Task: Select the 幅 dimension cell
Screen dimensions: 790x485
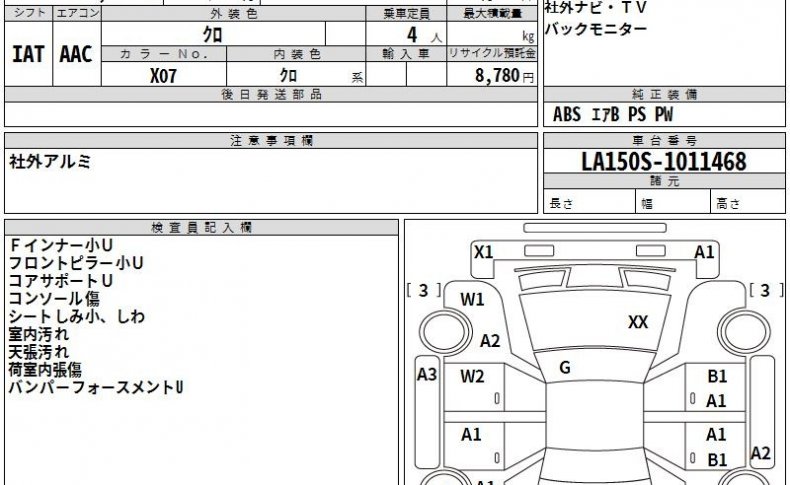Action: [x=673, y=201]
